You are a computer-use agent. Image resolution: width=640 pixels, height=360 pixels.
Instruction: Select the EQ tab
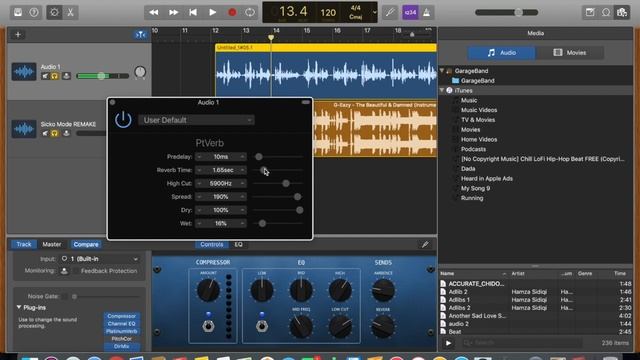[x=238, y=244]
